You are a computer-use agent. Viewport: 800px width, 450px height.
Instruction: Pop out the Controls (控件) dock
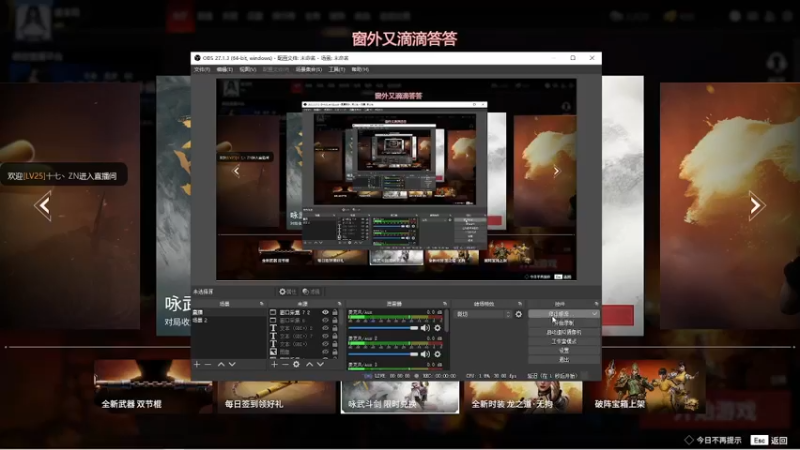coord(596,304)
